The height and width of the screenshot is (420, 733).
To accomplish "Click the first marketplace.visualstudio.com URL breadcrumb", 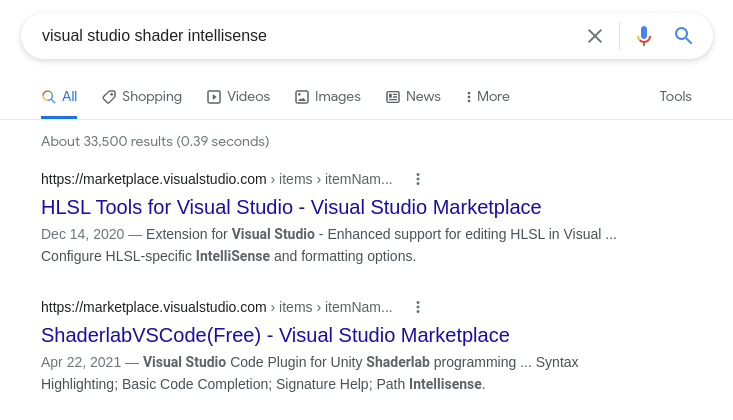I will click(x=154, y=179).
